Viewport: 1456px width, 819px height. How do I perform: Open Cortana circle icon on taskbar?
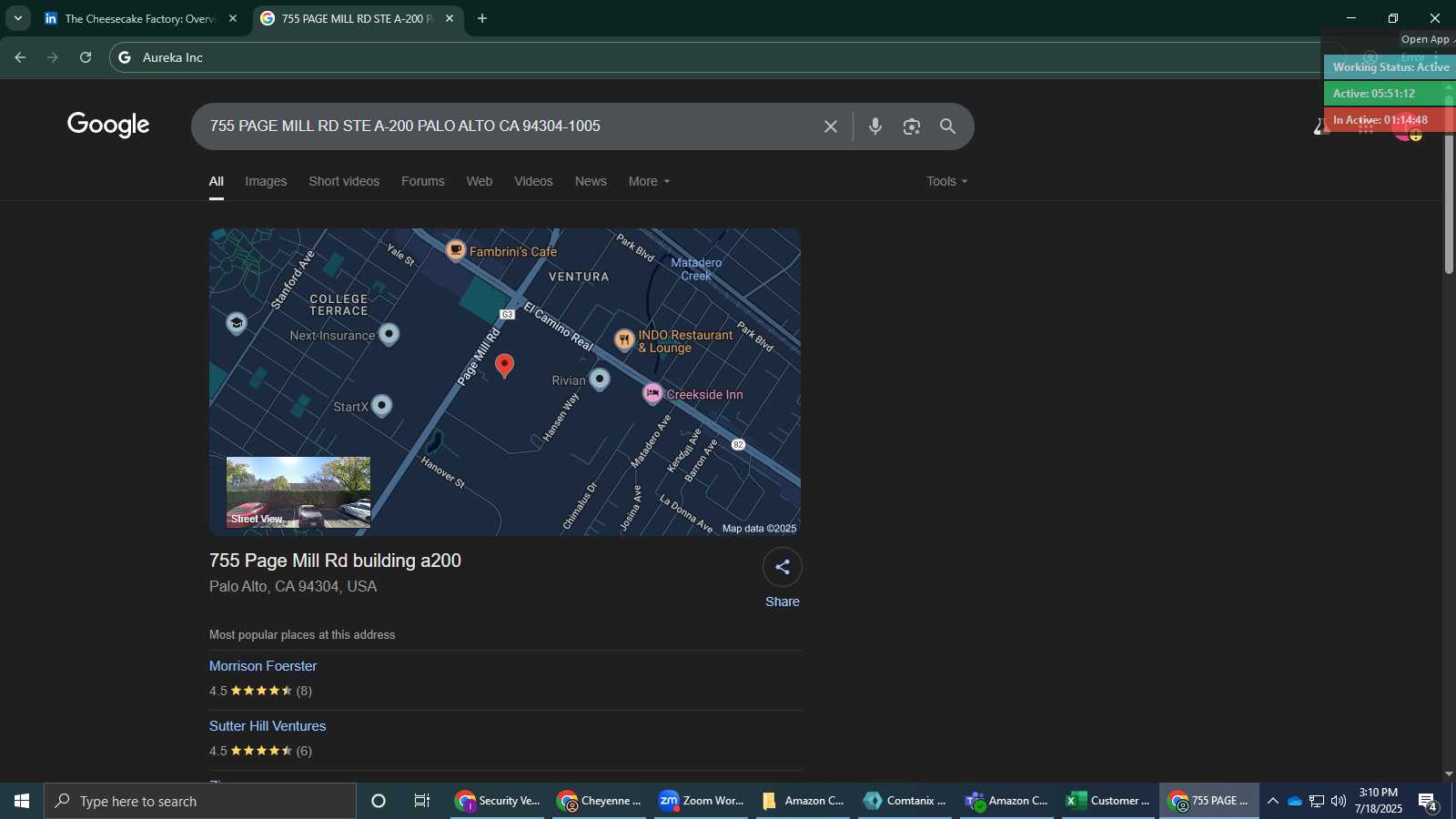(x=379, y=801)
